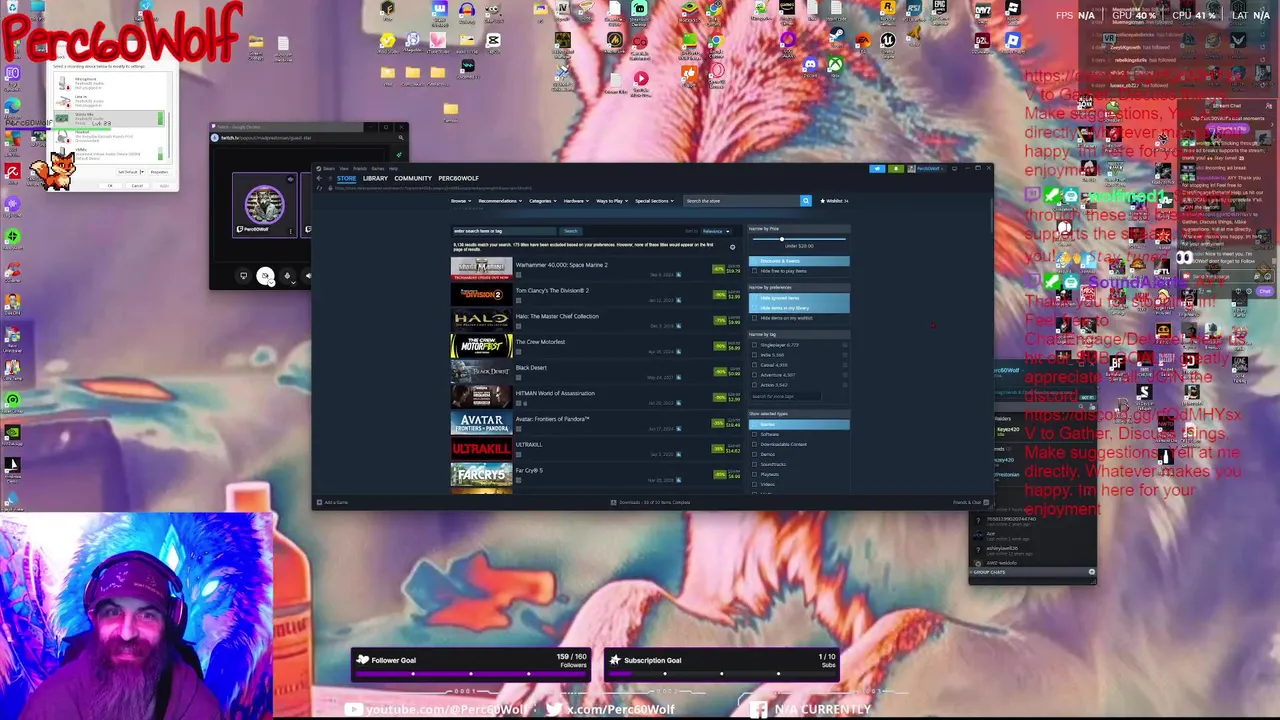The width and height of the screenshot is (1280, 720).
Task: Check the Downloadable Content type filter
Action: tap(754, 444)
